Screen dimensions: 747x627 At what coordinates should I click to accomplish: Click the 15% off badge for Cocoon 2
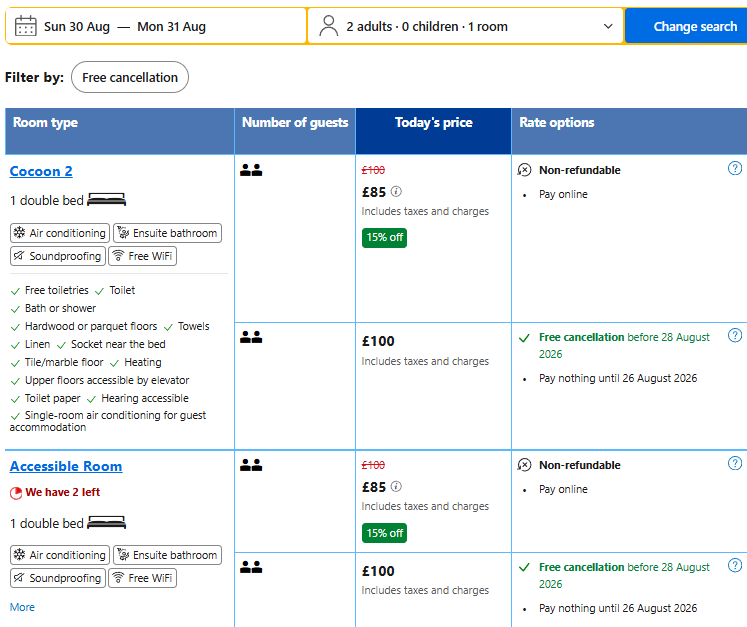click(x=384, y=238)
